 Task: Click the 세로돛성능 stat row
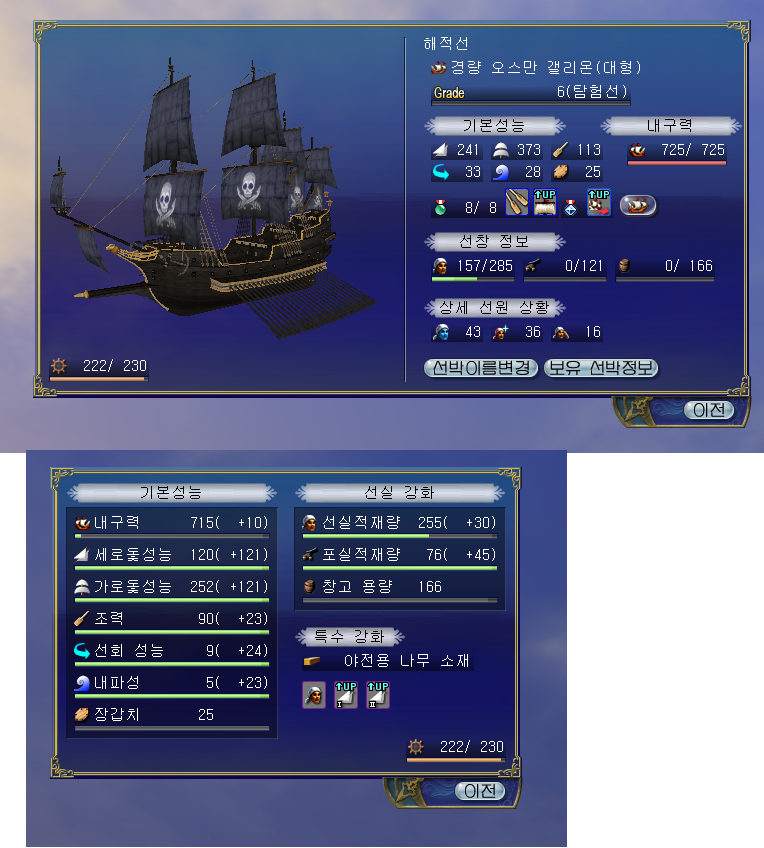click(172, 557)
